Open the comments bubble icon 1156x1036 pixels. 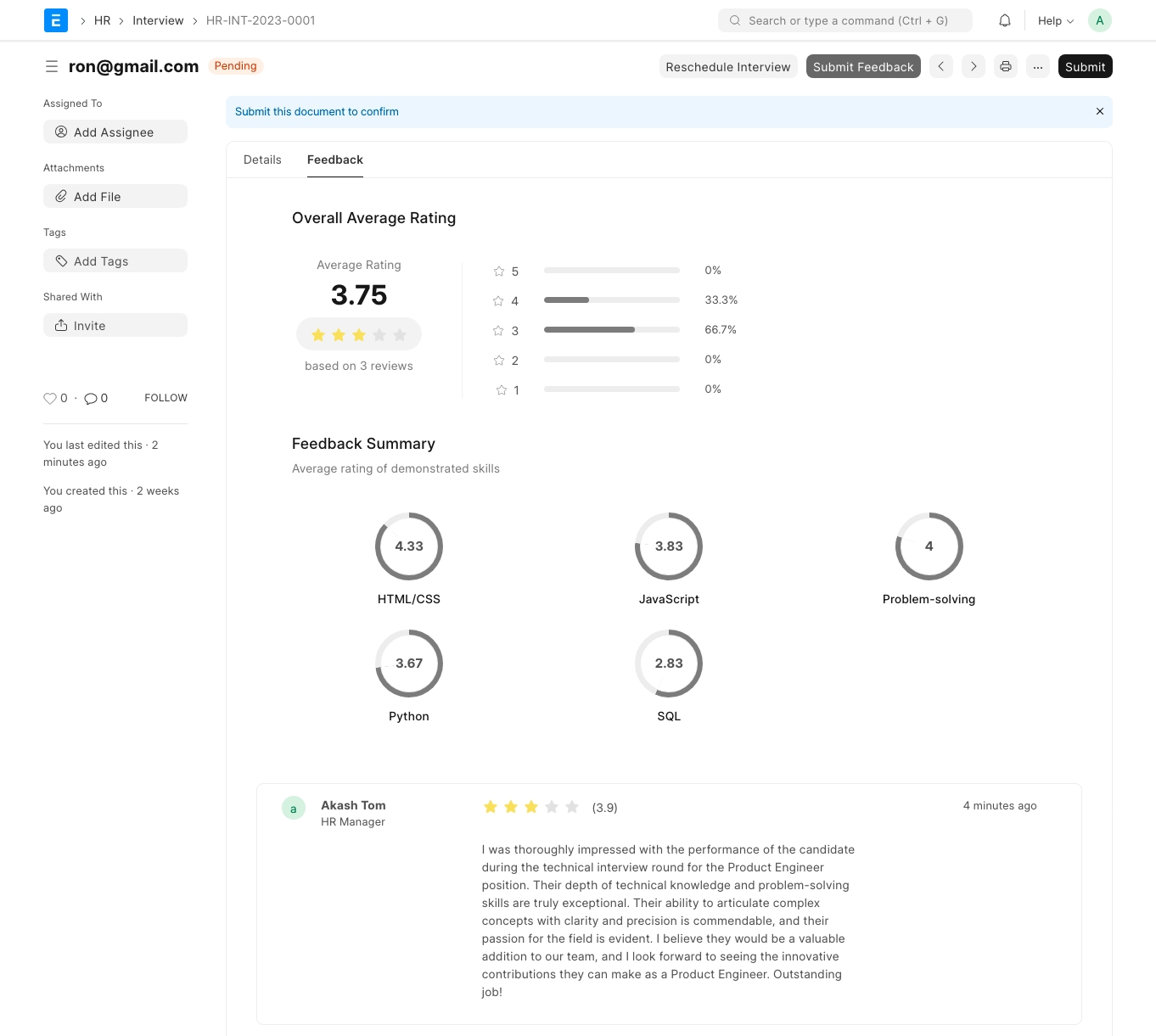[91, 398]
